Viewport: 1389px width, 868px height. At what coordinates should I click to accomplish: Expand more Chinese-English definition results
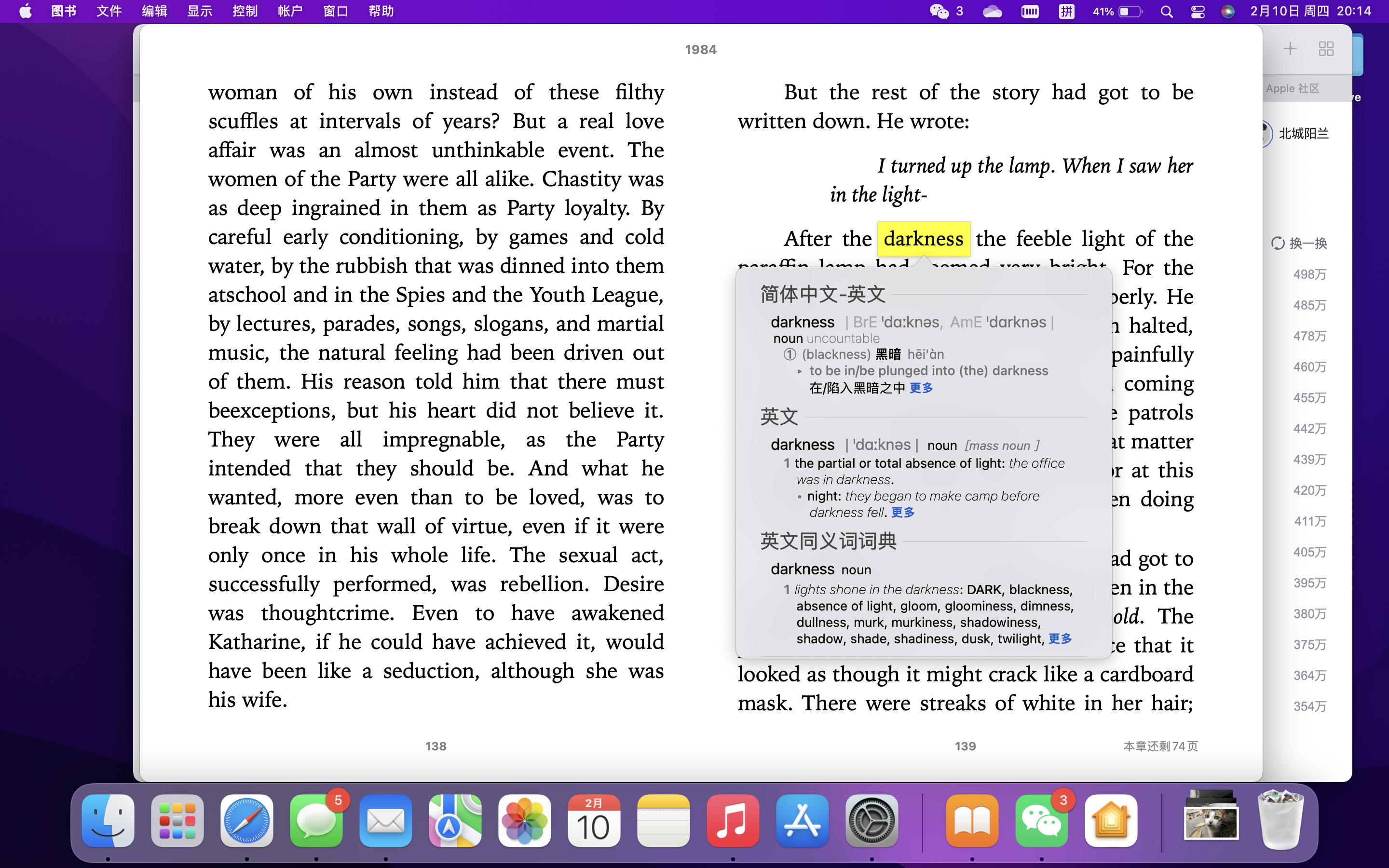click(x=921, y=388)
